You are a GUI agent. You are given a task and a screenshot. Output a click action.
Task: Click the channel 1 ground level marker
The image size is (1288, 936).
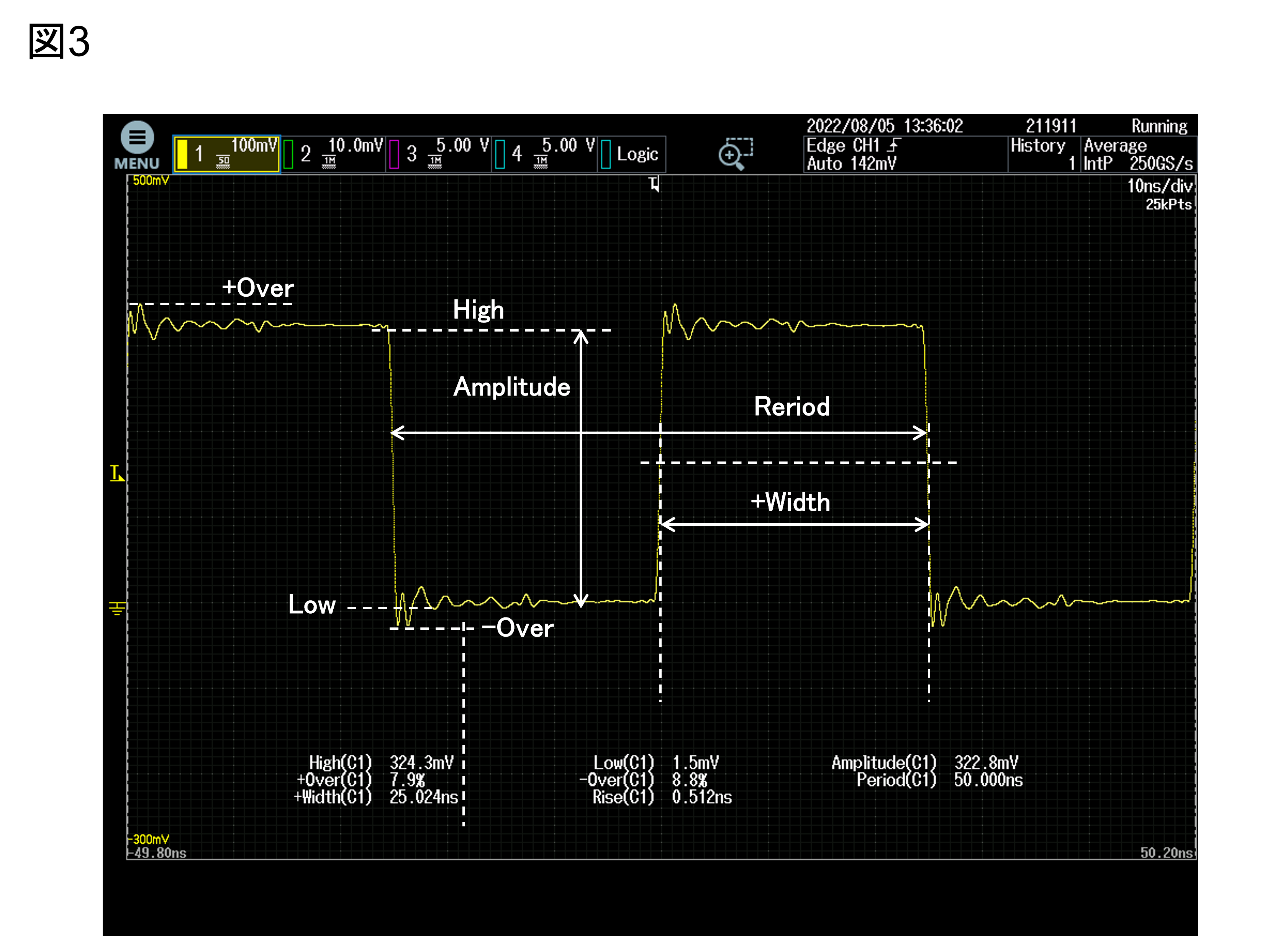(117, 608)
